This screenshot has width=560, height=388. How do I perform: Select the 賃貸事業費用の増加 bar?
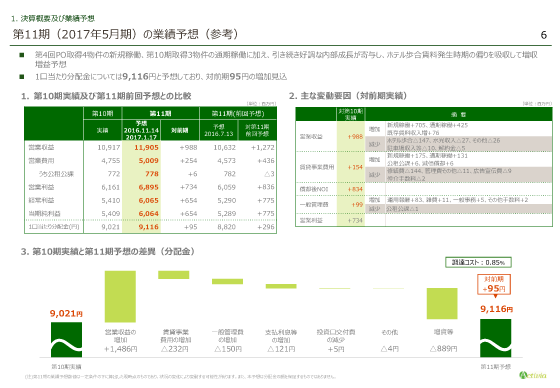[x=174, y=275]
